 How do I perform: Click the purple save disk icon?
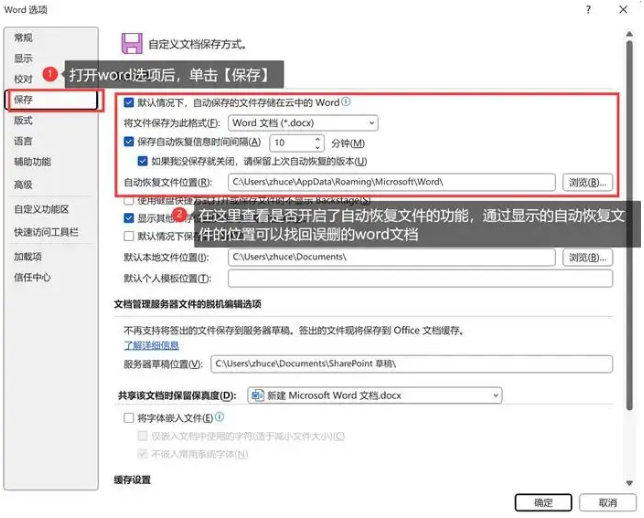click(x=132, y=44)
